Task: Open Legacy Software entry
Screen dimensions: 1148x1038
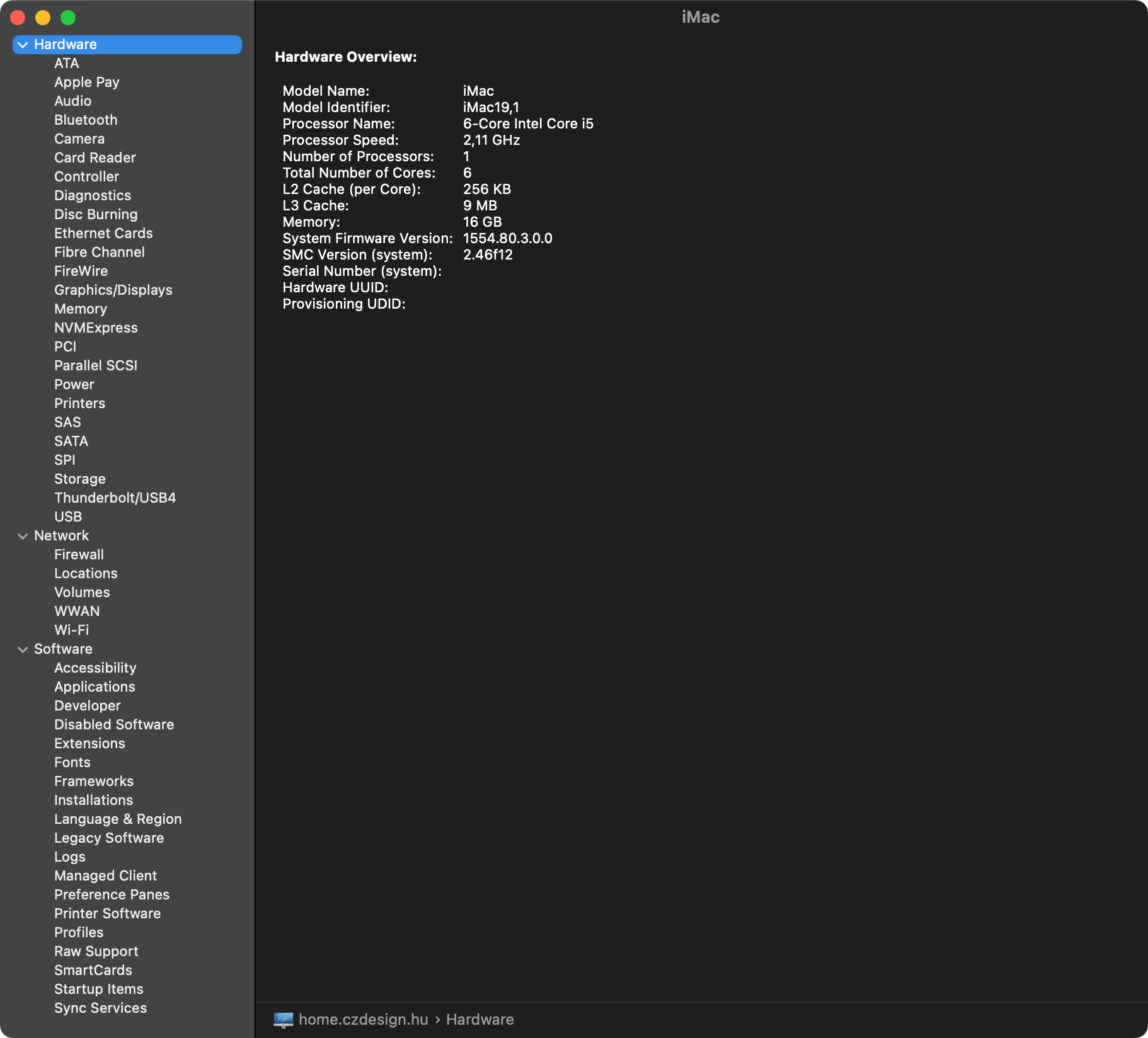Action: (x=109, y=838)
